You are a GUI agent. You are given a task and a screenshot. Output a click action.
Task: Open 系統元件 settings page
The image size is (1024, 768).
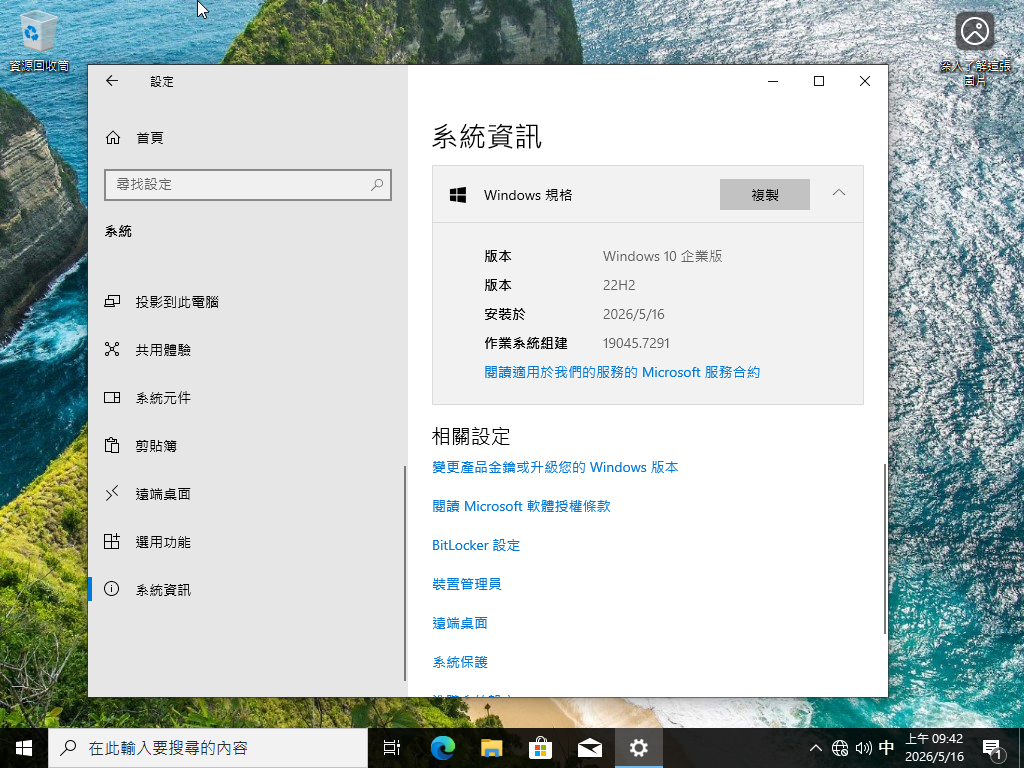(x=247, y=398)
